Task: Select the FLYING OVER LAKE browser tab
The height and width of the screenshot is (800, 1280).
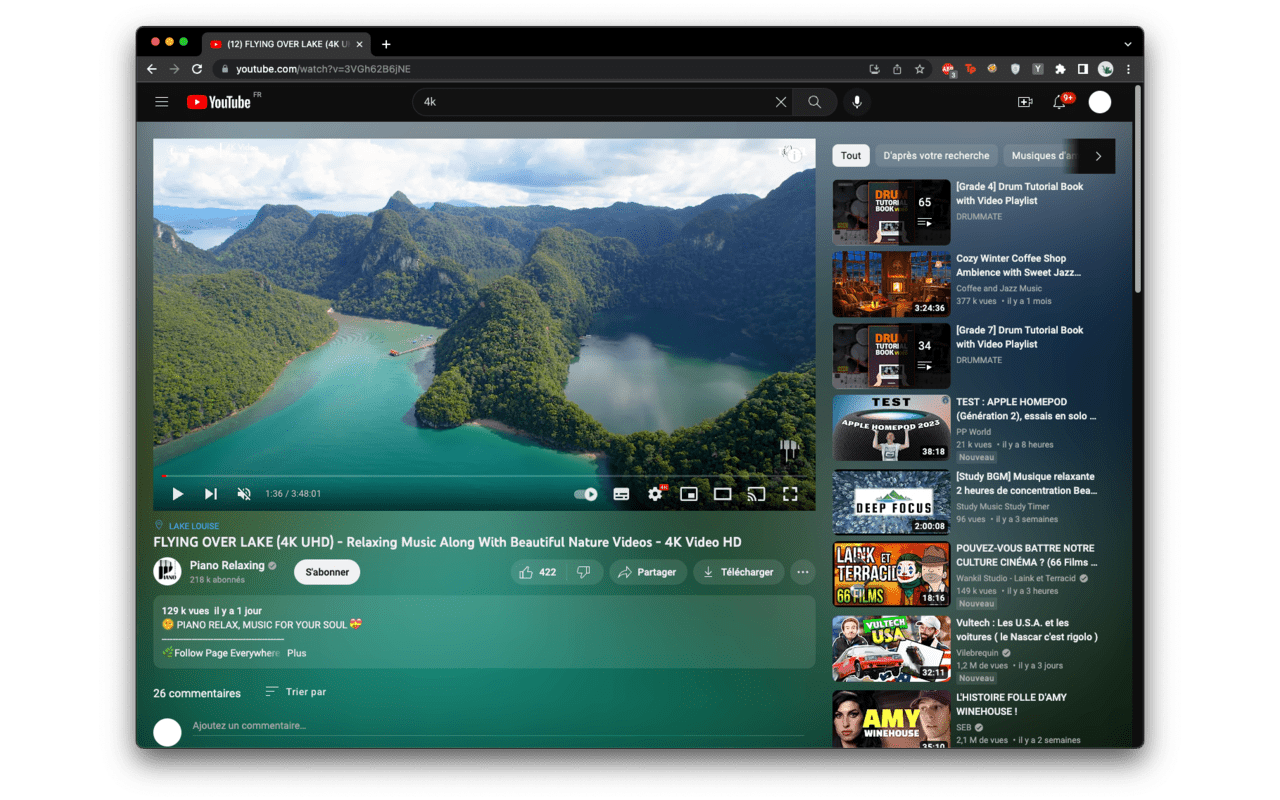Action: (287, 44)
